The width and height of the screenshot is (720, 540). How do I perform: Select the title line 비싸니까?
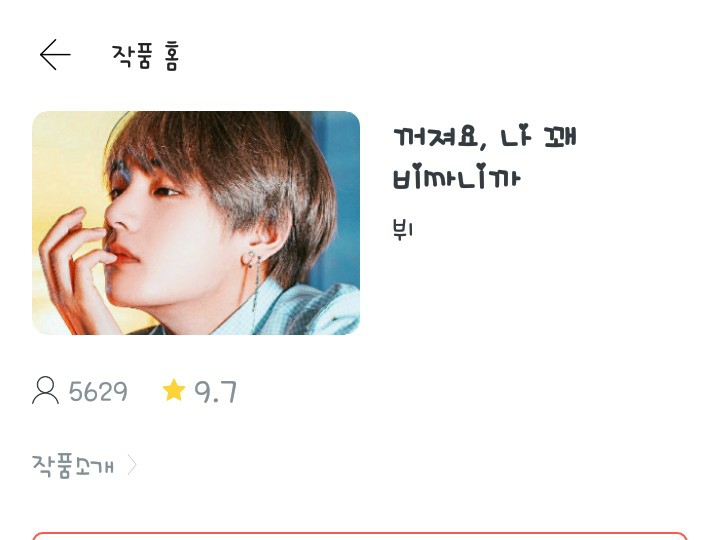[x=457, y=176]
